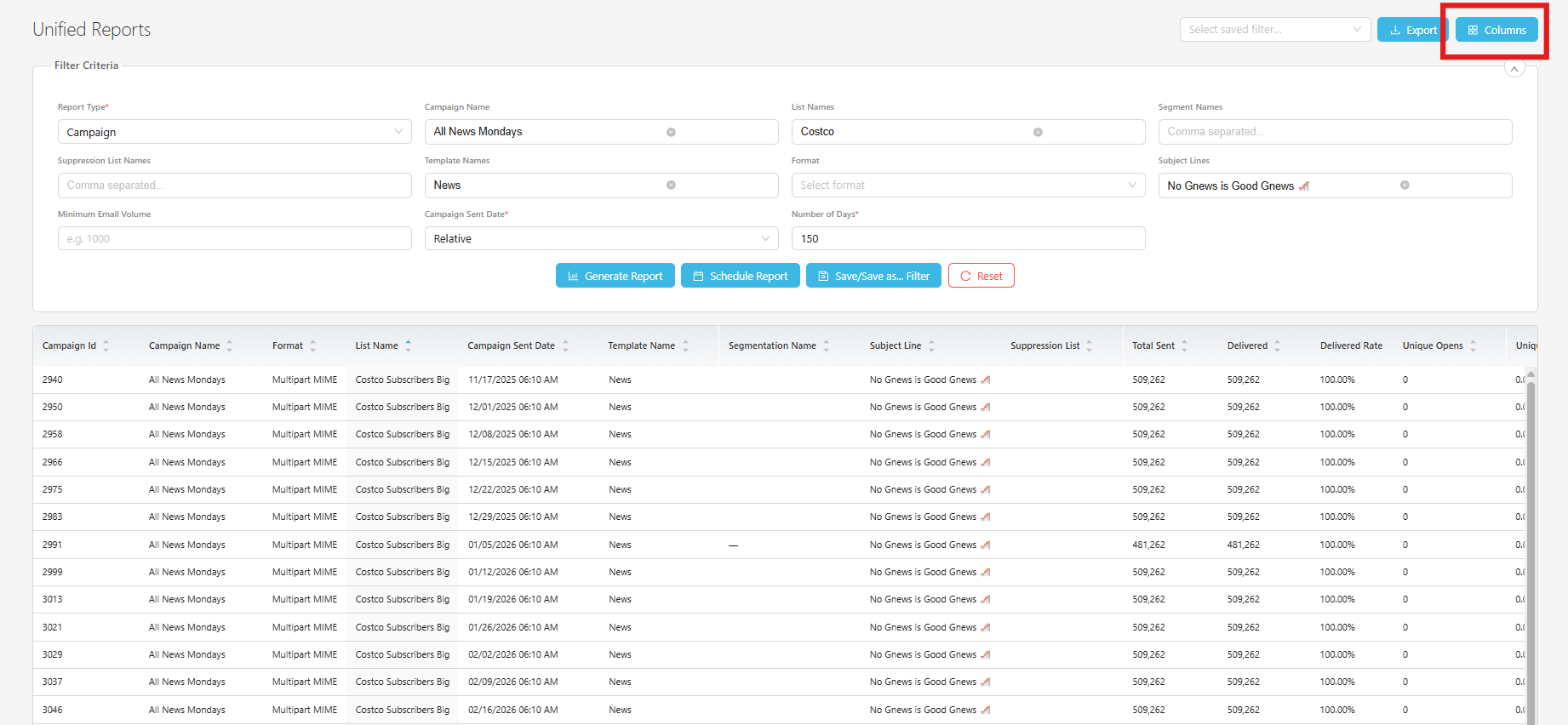
Task: Open the Report Type dropdown
Action: click(x=234, y=132)
